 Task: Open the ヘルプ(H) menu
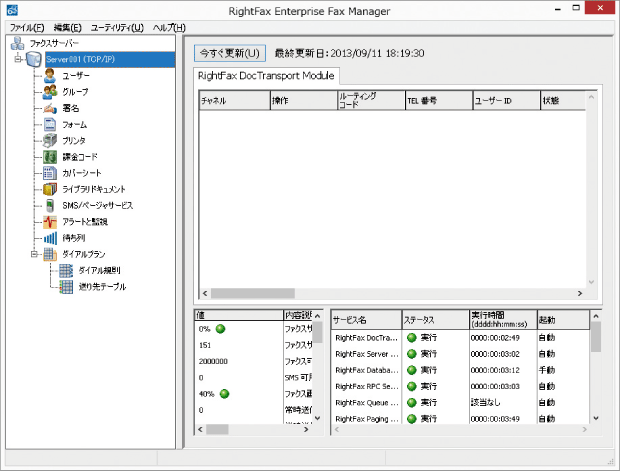(169, 27)
